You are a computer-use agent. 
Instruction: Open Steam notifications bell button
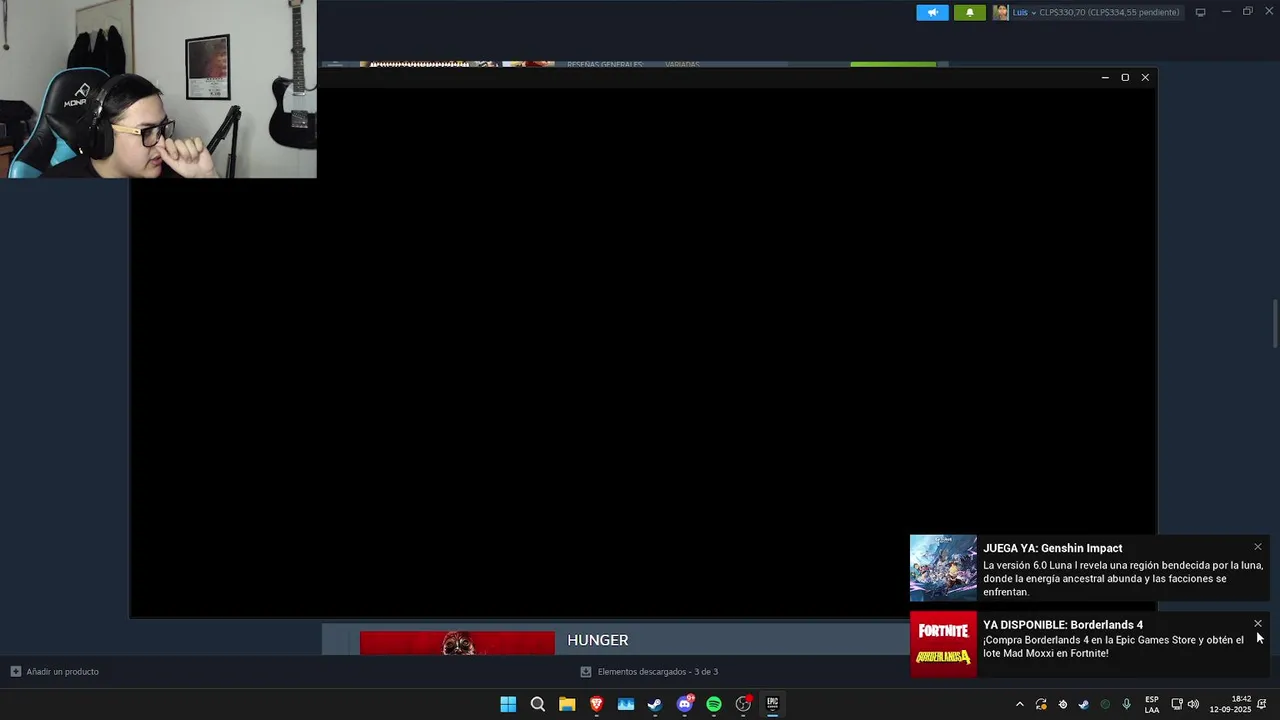click(x=969, y=12)
